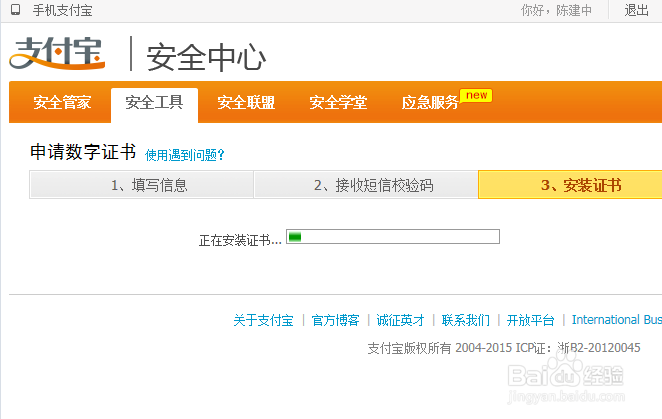
Task: Open the 安全联盟 tab
Action: click(246, 103)
